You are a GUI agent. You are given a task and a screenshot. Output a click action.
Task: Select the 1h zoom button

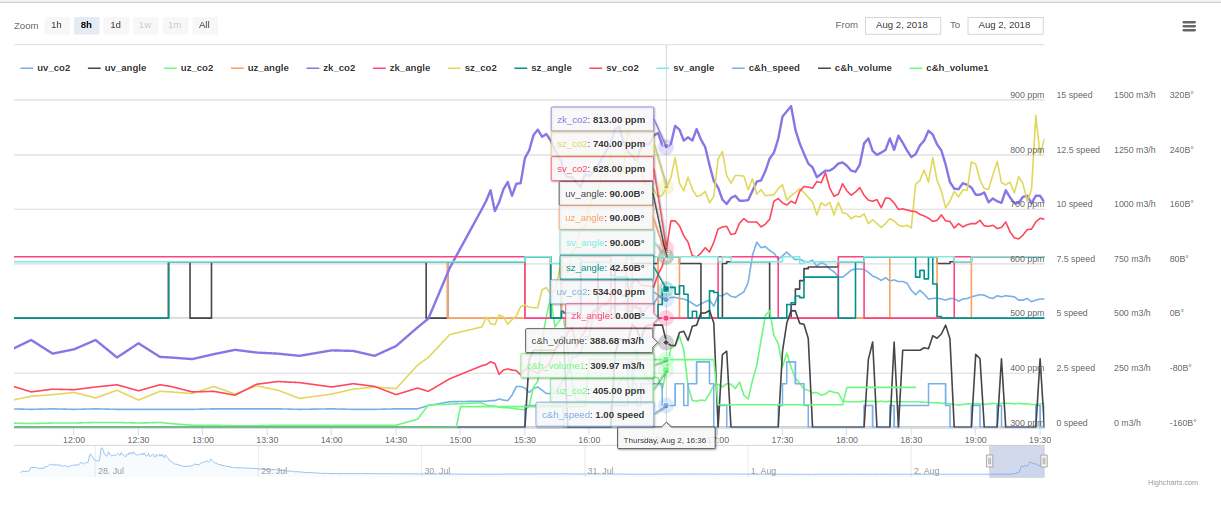click(x=57, y=25)
